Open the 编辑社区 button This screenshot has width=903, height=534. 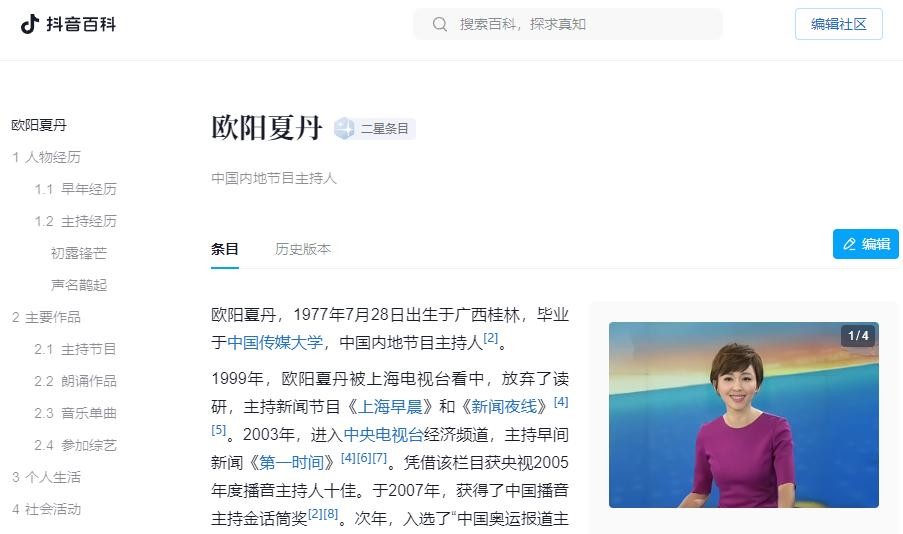pos(838,24)
